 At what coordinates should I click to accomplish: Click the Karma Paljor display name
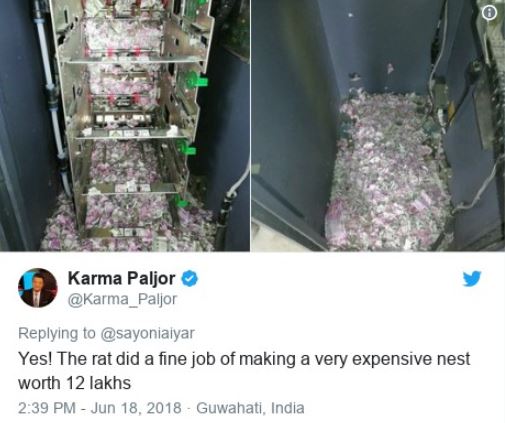coord(122,278)
